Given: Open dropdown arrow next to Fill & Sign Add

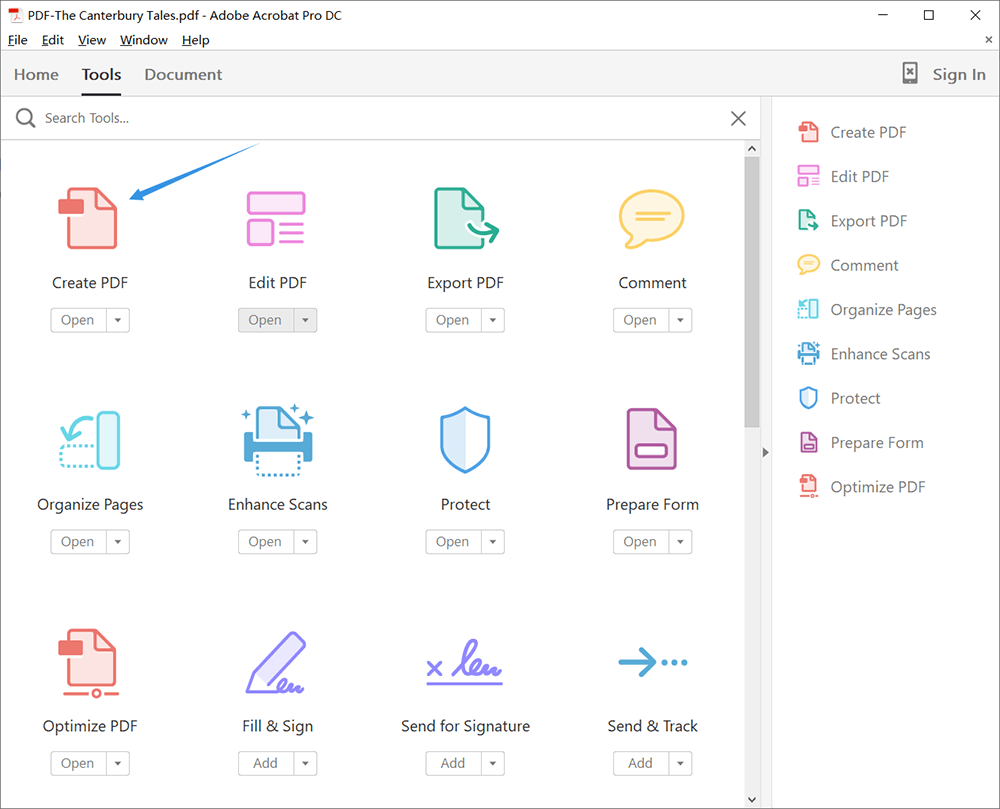Looking at the screenshot, I should [x=305, y=764].
